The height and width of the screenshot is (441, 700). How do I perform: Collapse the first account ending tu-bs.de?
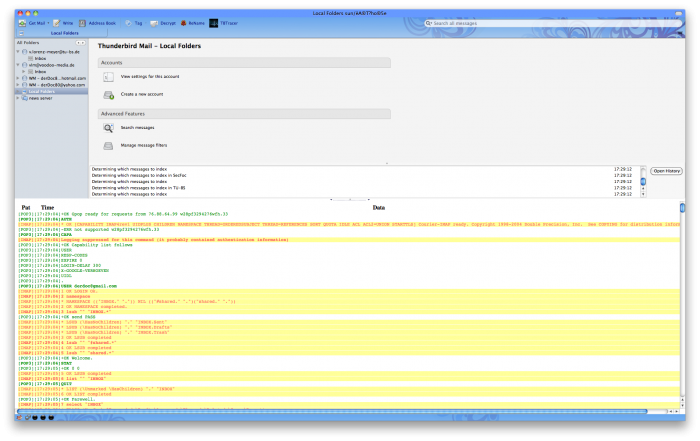click(18, 52)
